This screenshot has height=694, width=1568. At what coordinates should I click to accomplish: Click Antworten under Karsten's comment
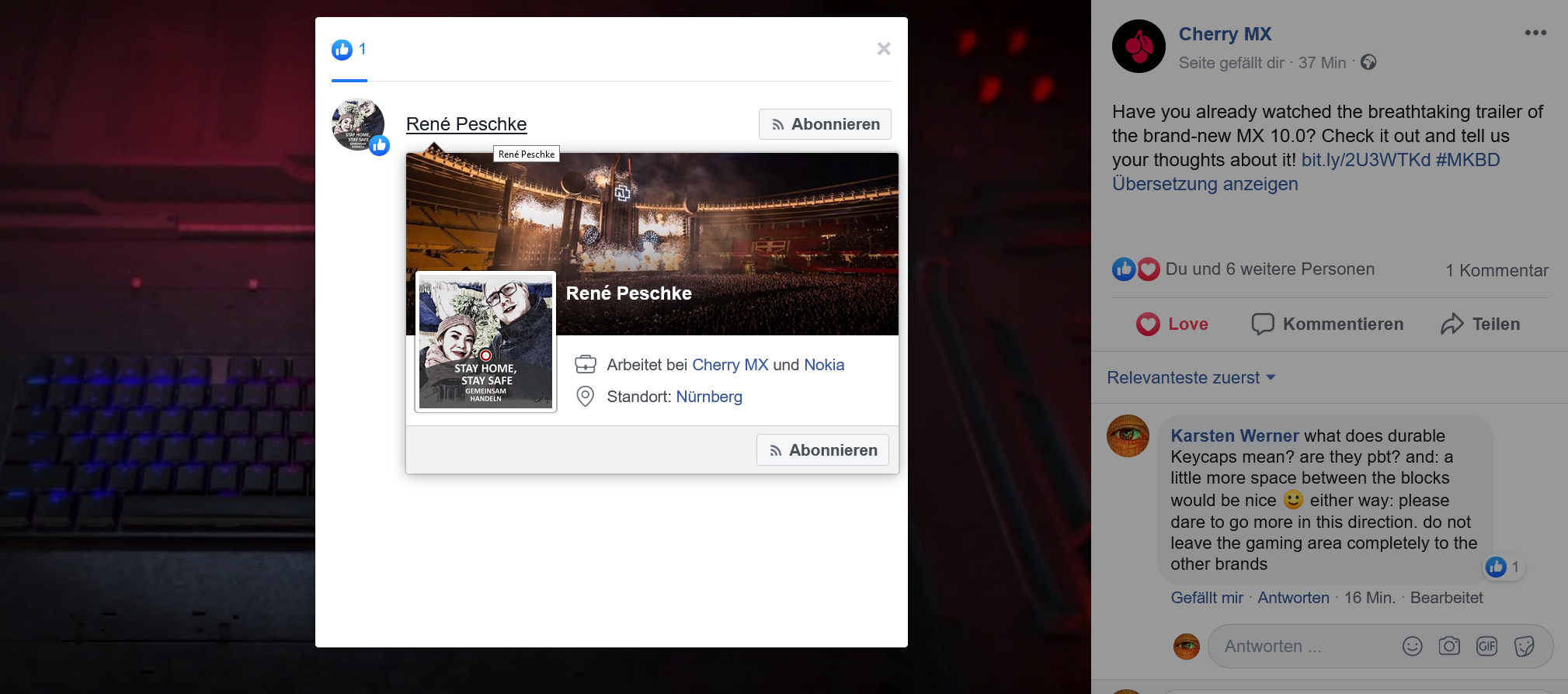pos(1293,598)
